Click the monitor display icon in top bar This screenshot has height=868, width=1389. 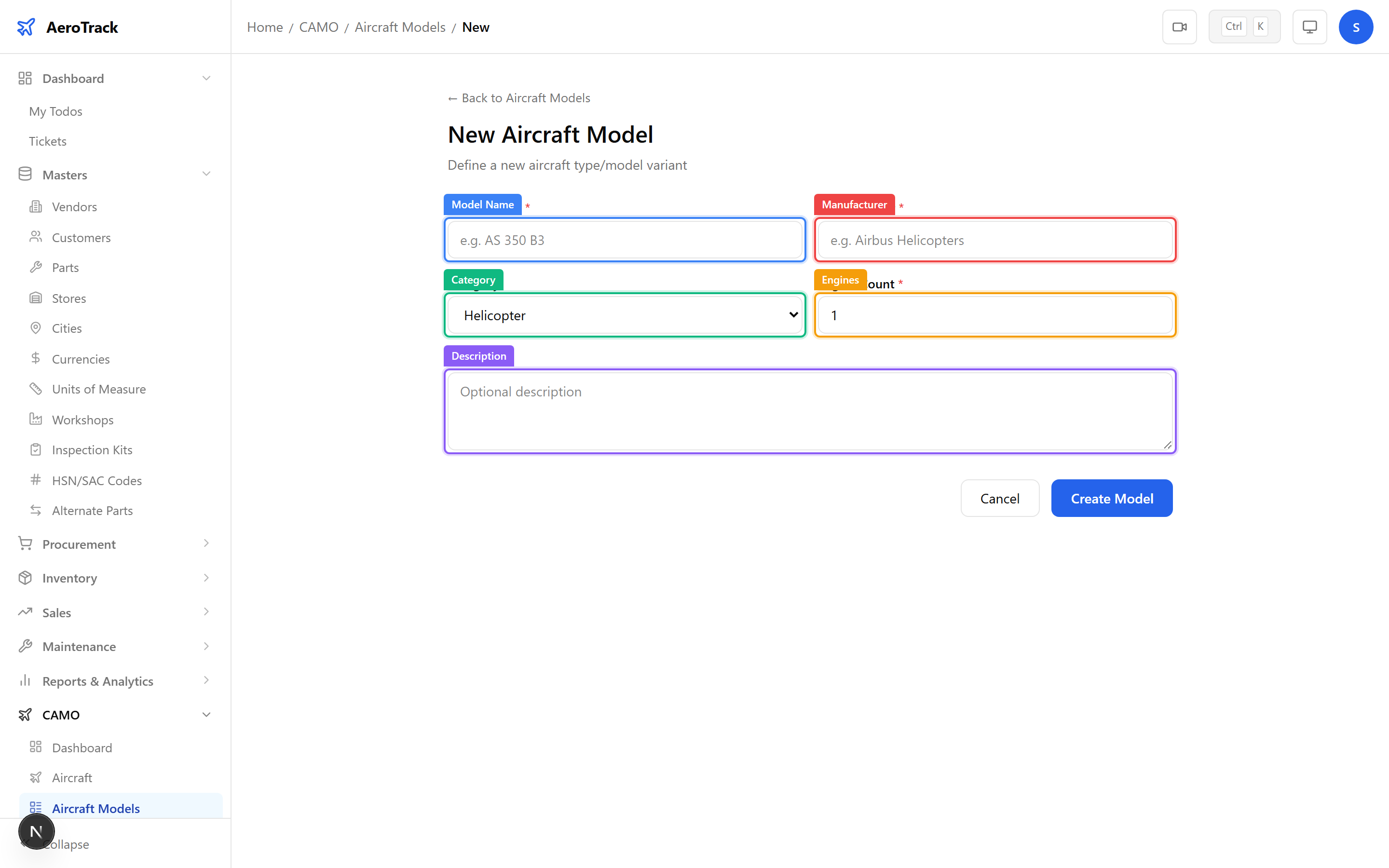pos(1309,27)
